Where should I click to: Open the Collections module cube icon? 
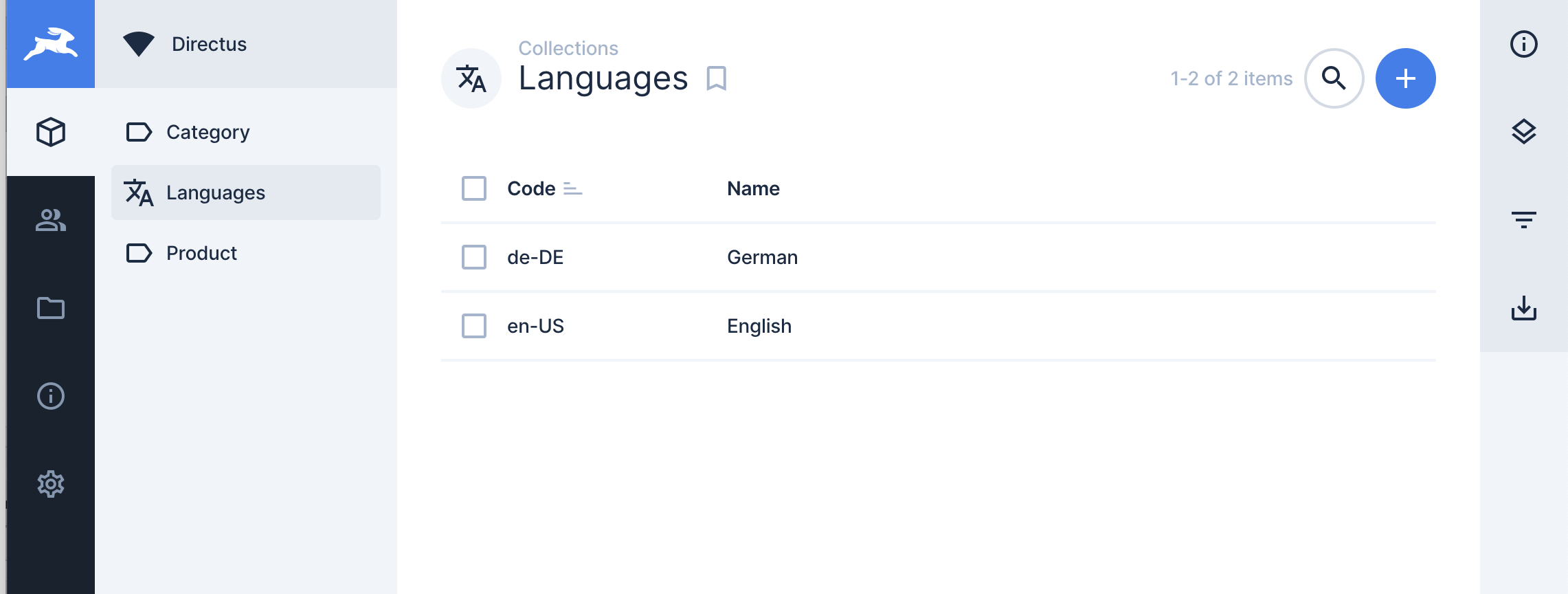pos(51,132)
